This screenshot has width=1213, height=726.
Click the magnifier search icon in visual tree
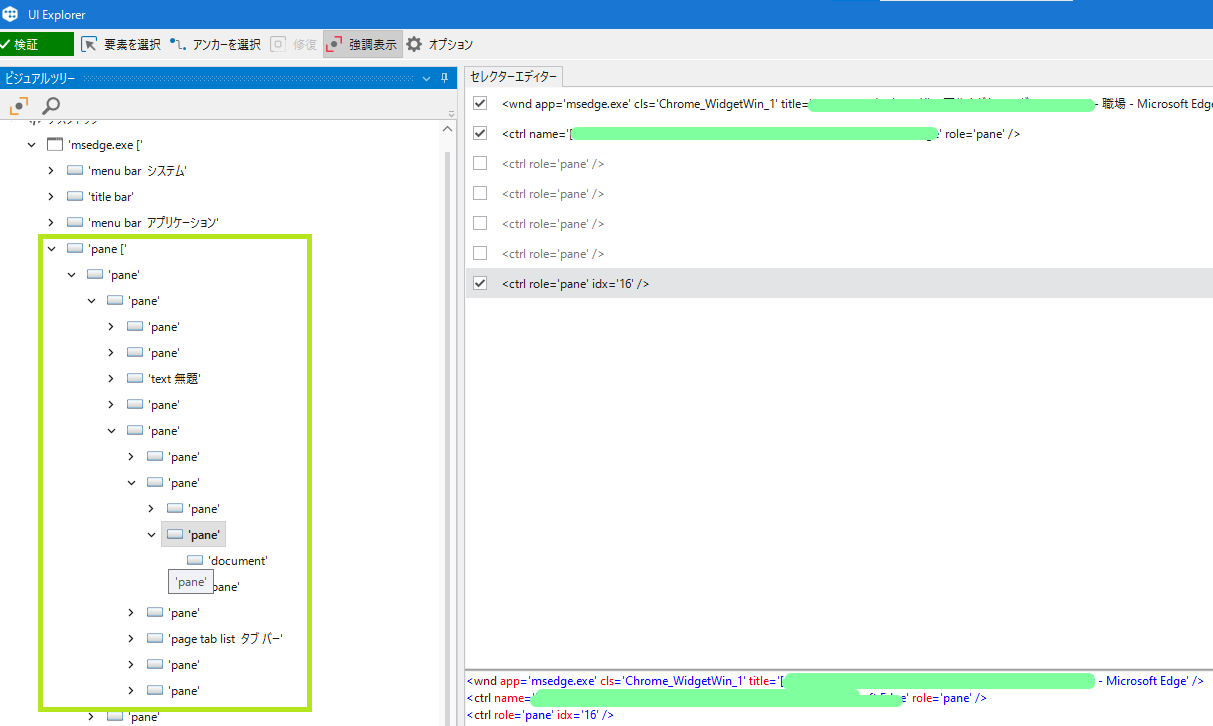coord(51,106)
